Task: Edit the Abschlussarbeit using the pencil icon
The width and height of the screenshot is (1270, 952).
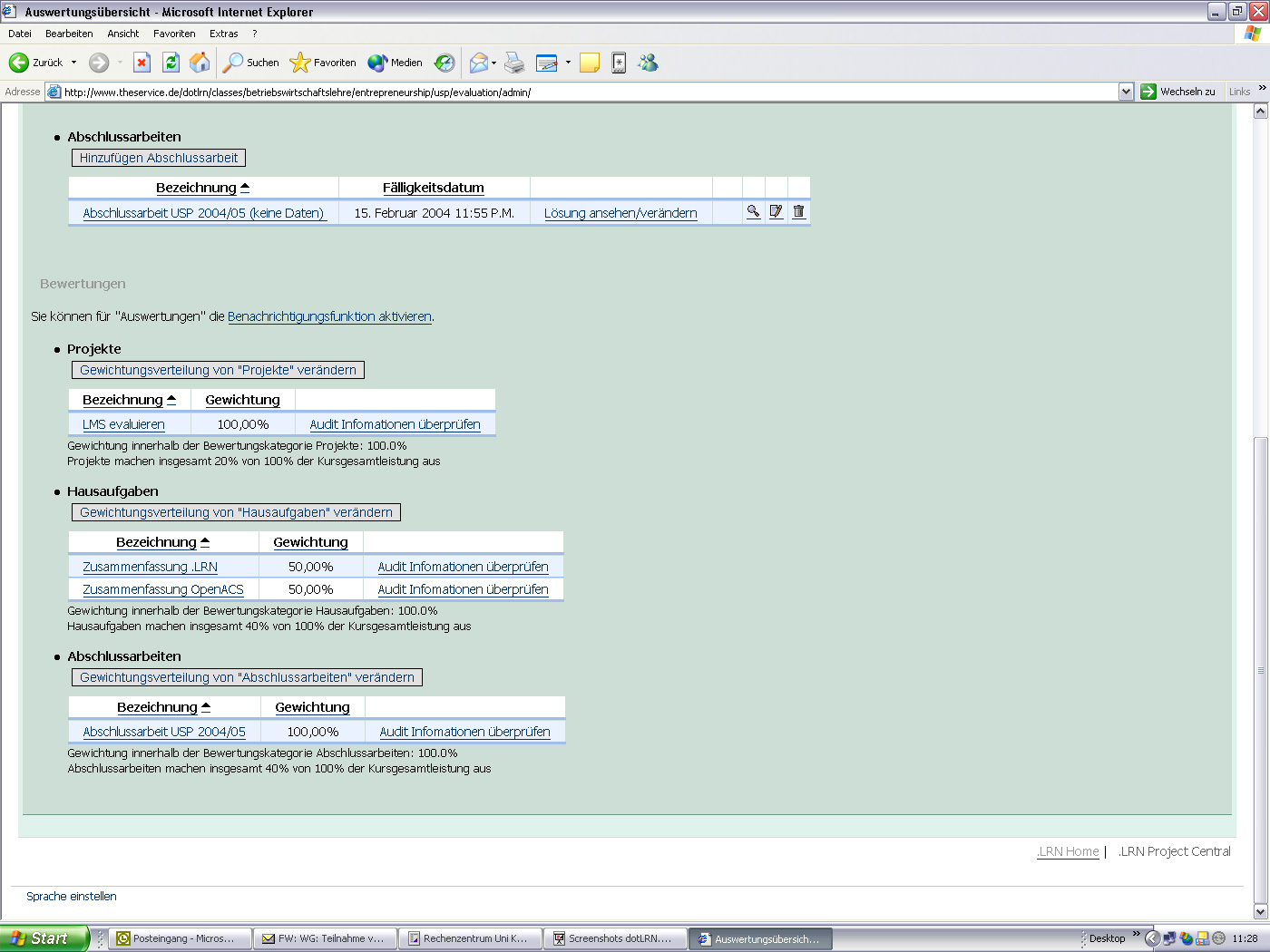Action: click(776, 211)
